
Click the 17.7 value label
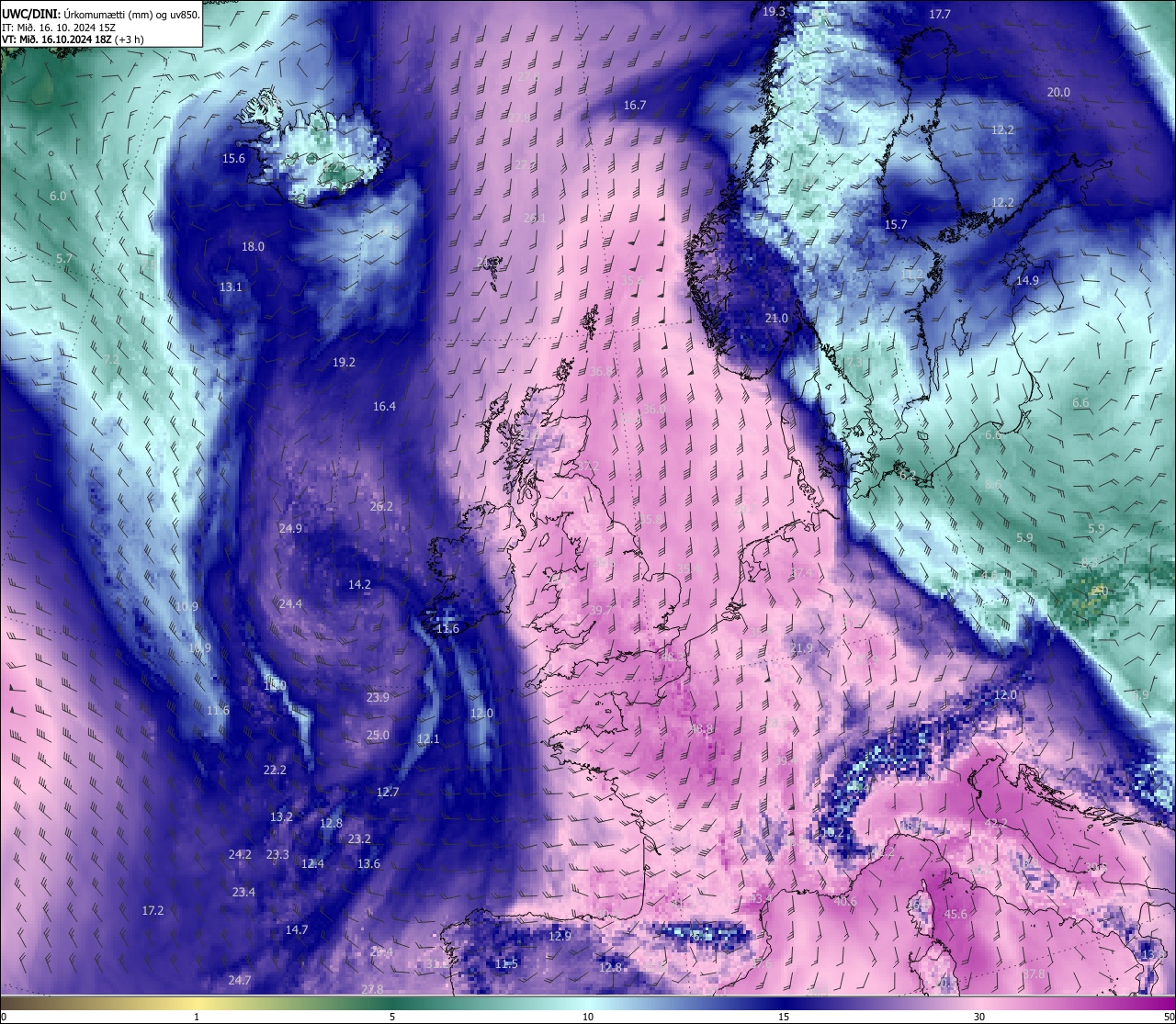click(940, 15)
